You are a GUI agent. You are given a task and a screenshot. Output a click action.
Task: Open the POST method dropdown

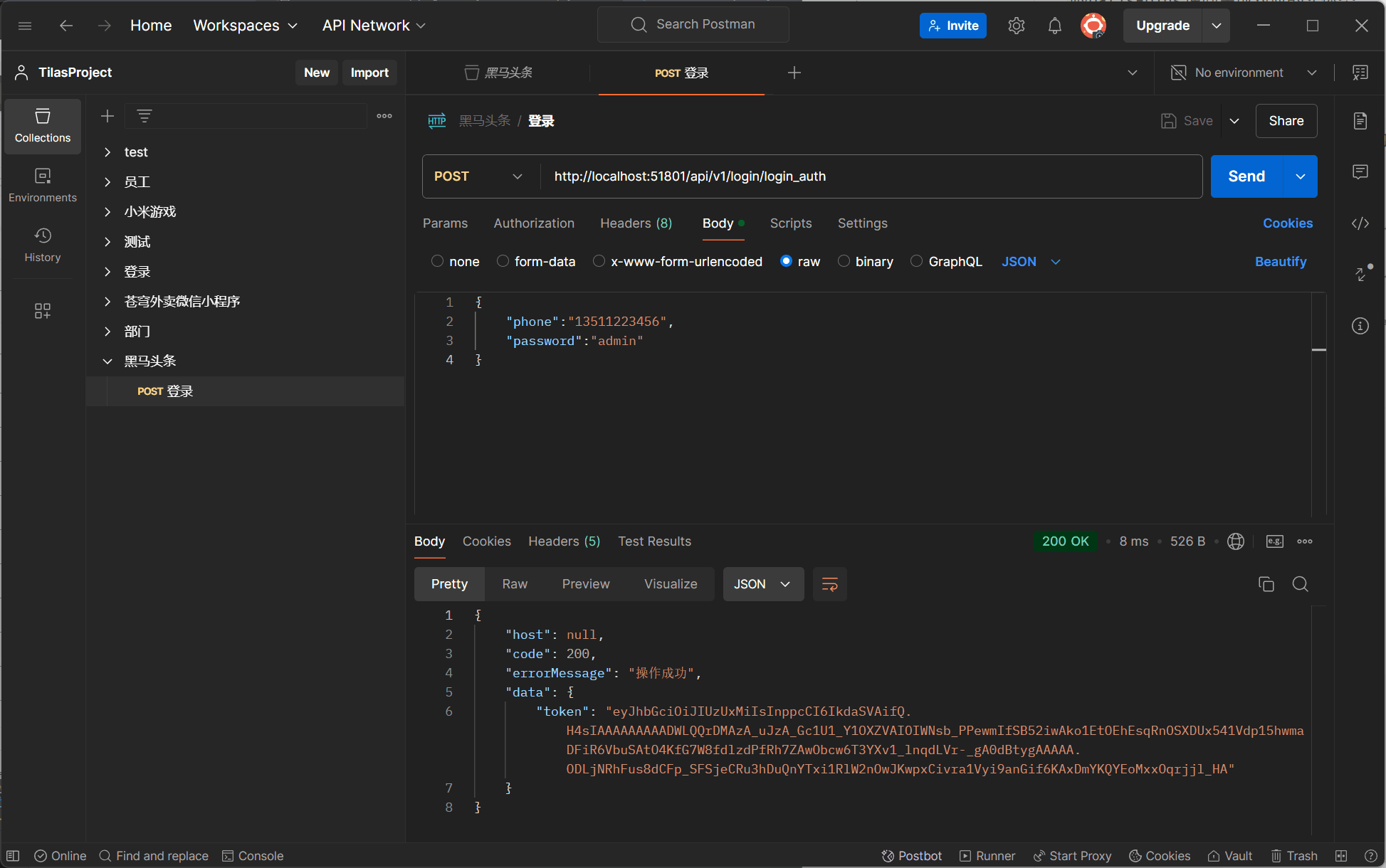[478, 176]
